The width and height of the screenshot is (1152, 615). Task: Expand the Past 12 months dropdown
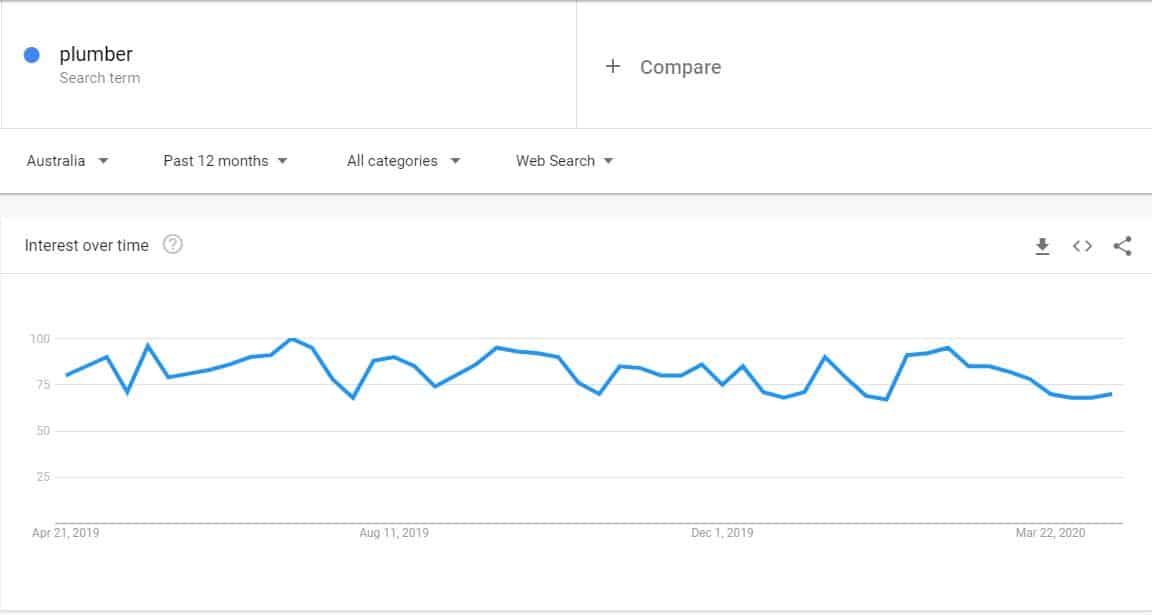point(225,161)
